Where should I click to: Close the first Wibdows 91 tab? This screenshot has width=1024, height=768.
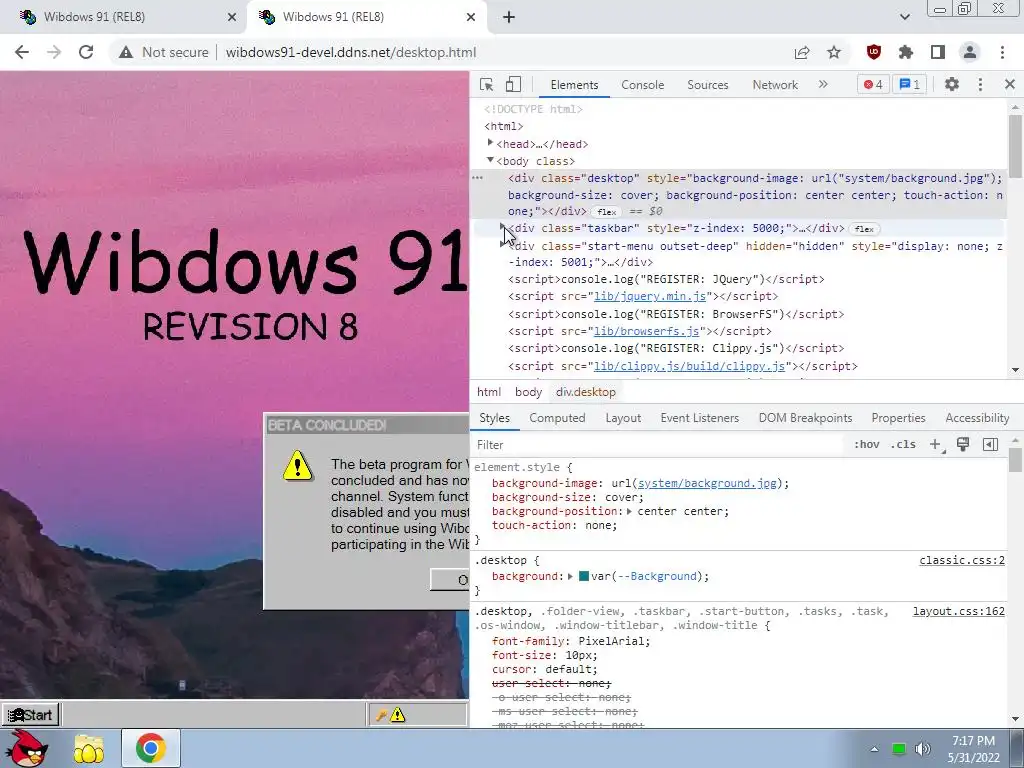[x=232, y=17]
